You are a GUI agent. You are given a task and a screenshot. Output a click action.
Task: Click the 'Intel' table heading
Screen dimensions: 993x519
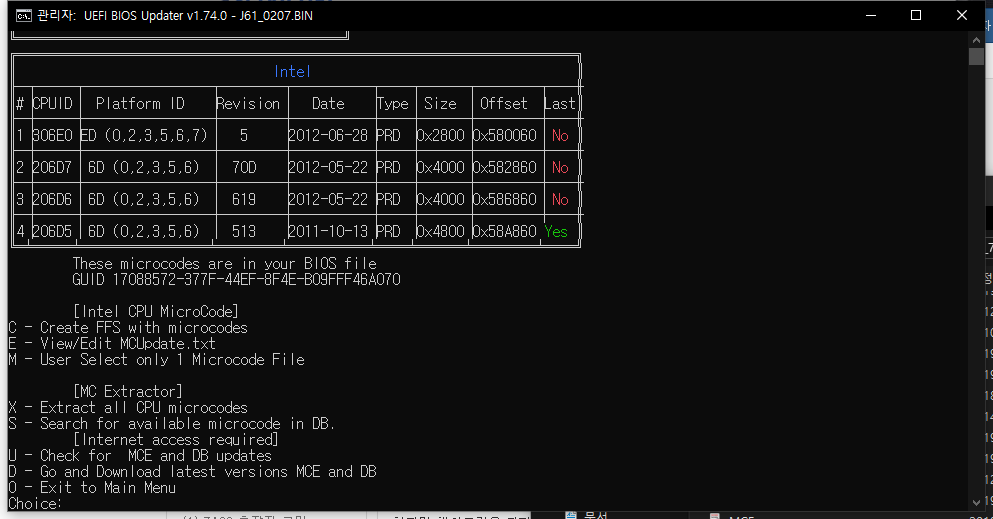pos(292,72)
